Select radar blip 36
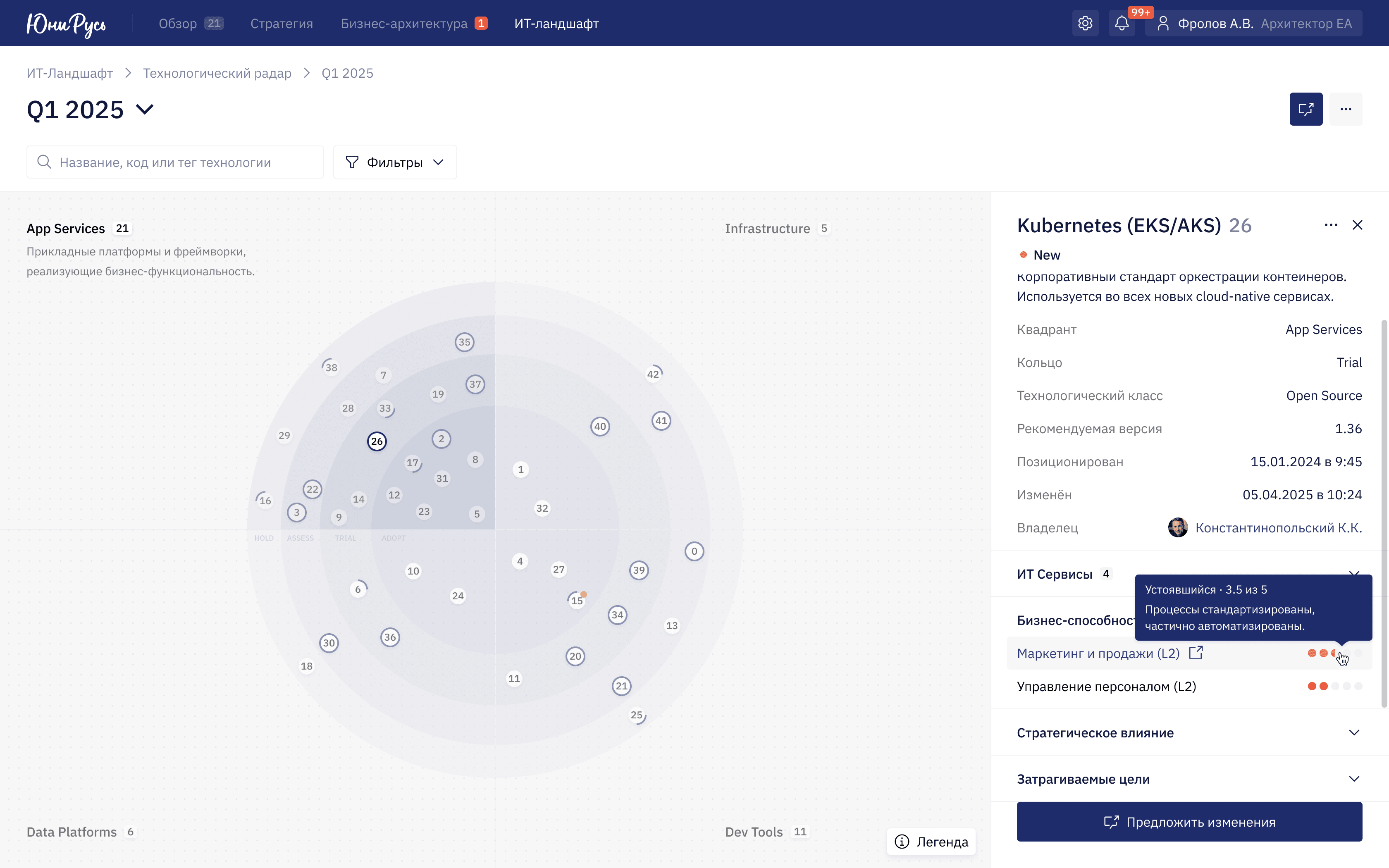 pos(390,637)
